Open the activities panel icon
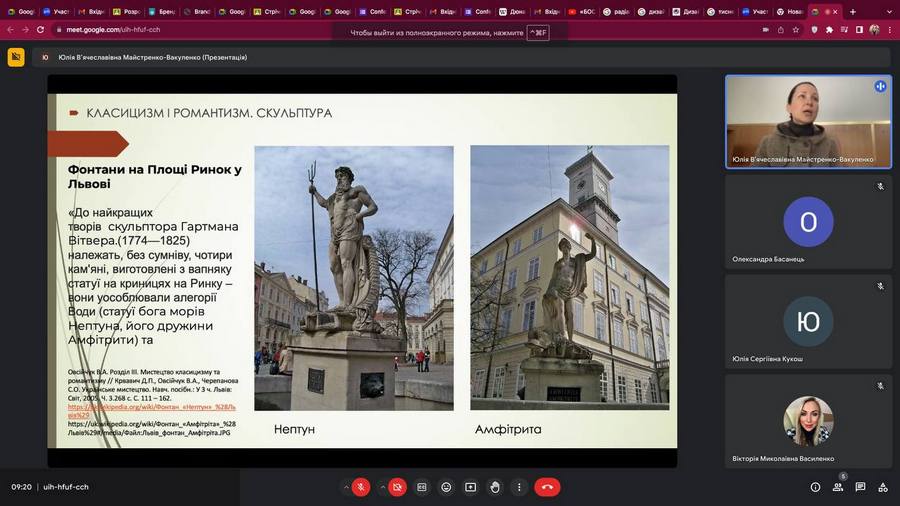The width and height of the screenshot is (900, 506). 883,487
